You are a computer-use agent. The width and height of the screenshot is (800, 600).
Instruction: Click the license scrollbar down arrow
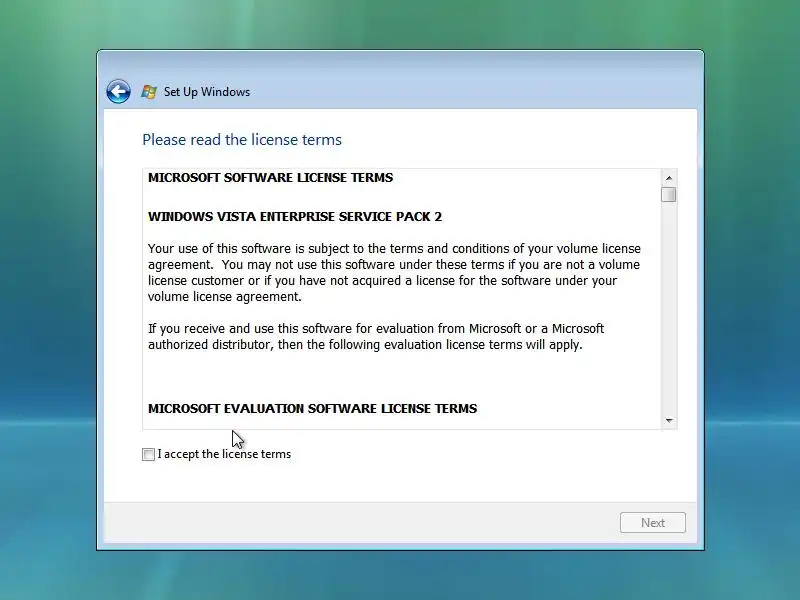coord(668,420)
